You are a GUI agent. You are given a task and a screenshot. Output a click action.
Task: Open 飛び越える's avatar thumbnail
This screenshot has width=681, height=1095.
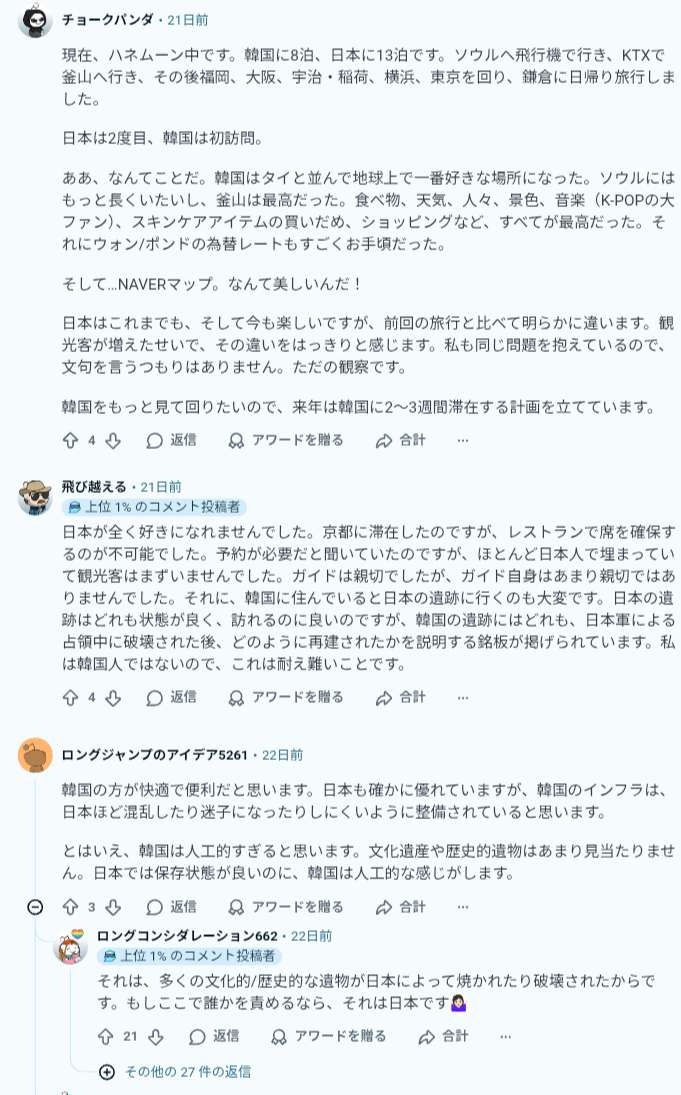point(35,496)
